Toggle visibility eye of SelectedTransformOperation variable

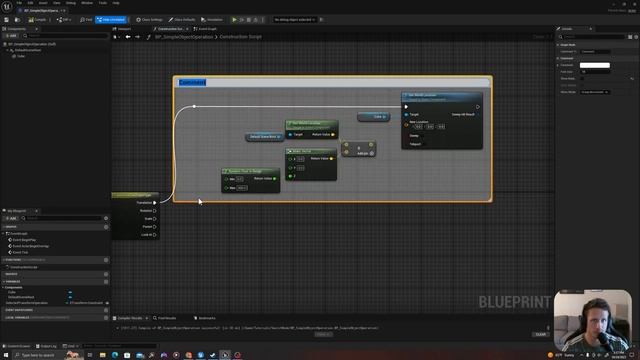coord(107,303)
